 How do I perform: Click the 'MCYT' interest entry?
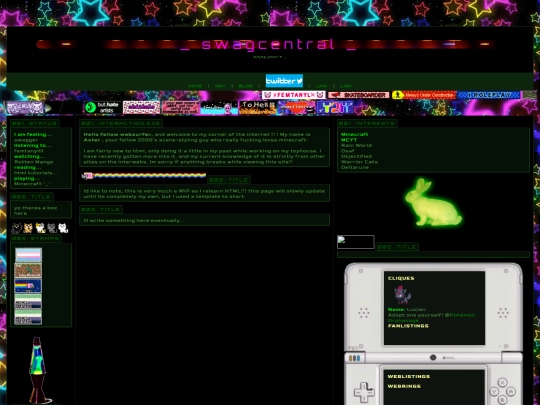click(349, 140)
